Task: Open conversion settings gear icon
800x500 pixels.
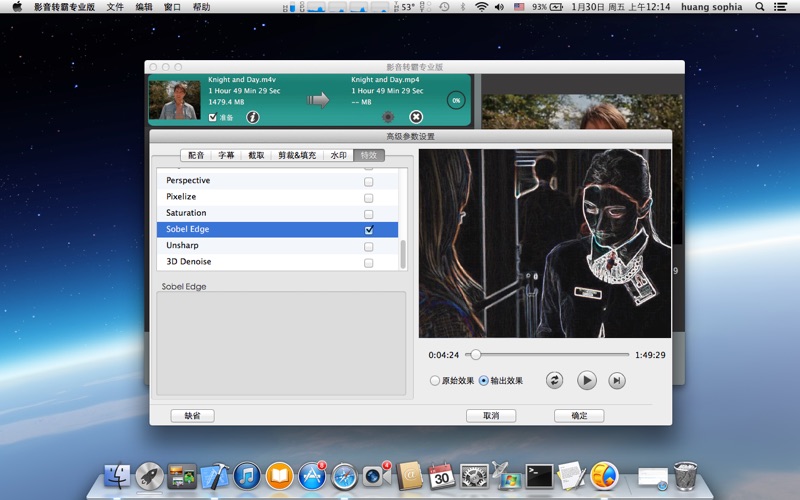Action: (x=388, y=117)
